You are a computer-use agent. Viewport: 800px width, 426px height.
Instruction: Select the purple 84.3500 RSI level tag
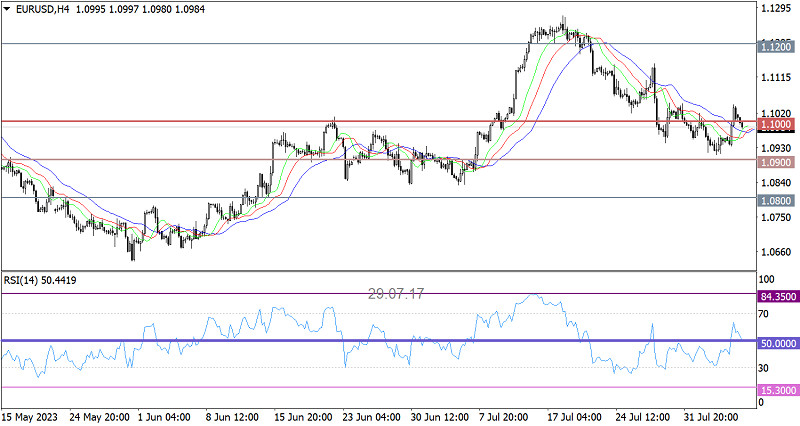(x=778, y=296)
